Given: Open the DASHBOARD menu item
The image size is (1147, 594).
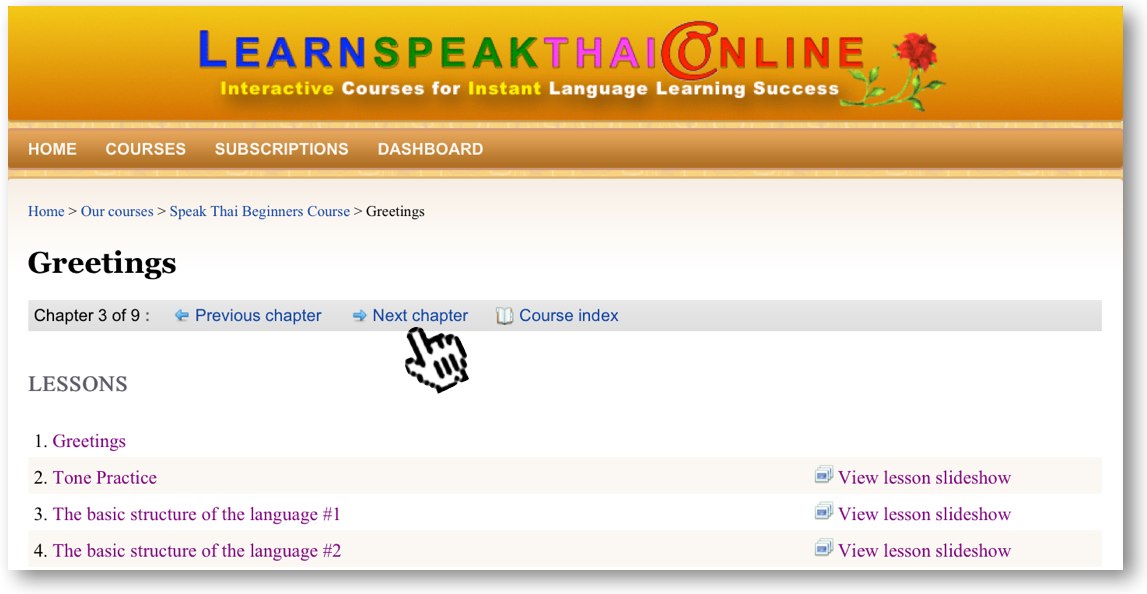Looking at the screenshot, I should [430, 149].
